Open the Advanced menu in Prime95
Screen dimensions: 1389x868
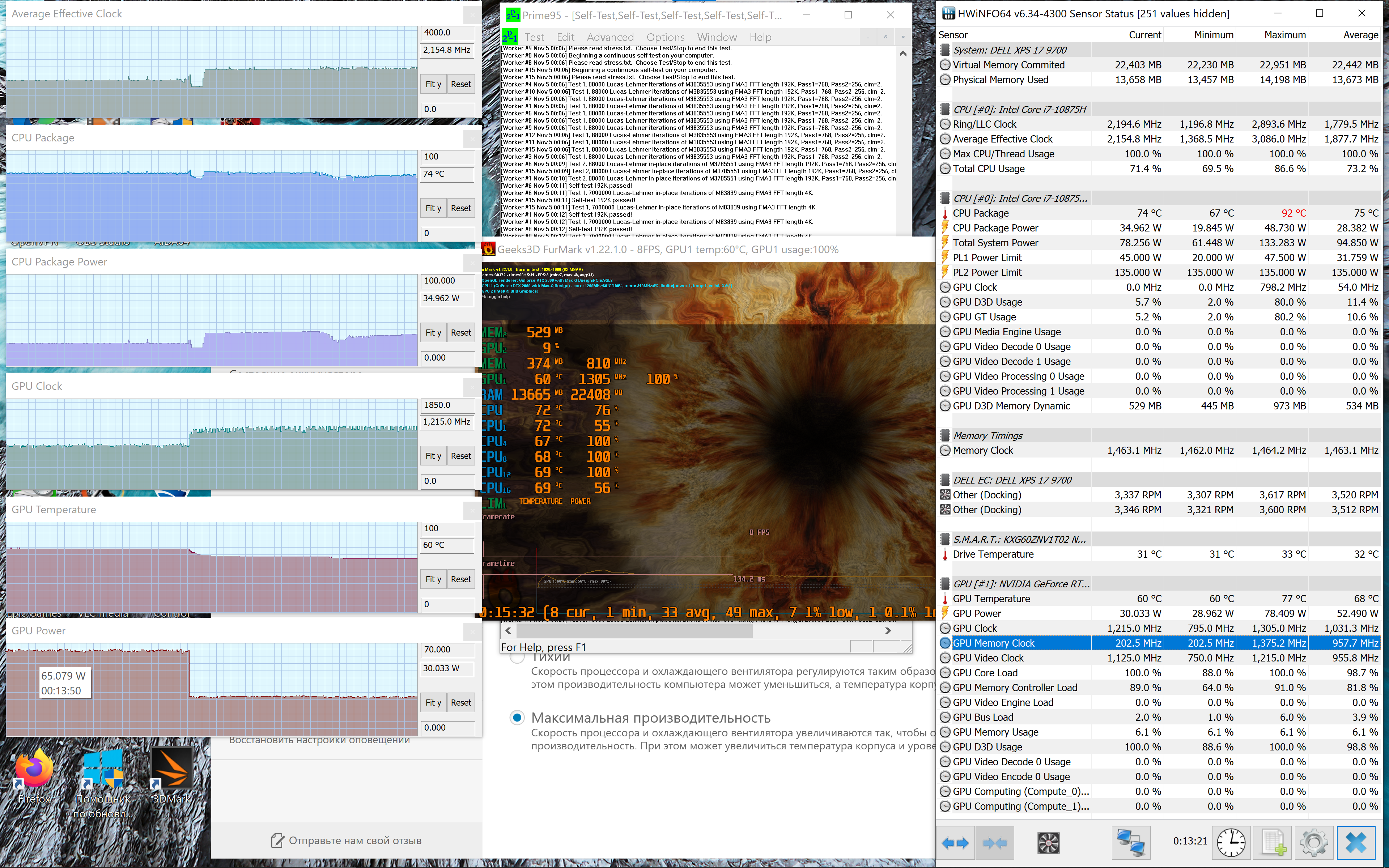click(x=610, y=37)
